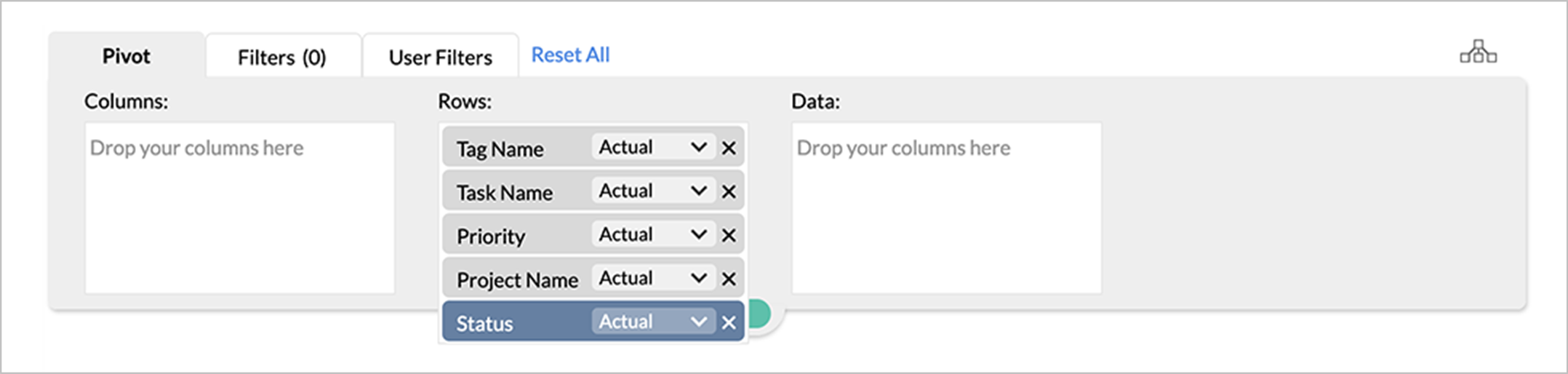The image size is (1568, 374).
Task: Open the Filters (0) tab
Action: 282,57
